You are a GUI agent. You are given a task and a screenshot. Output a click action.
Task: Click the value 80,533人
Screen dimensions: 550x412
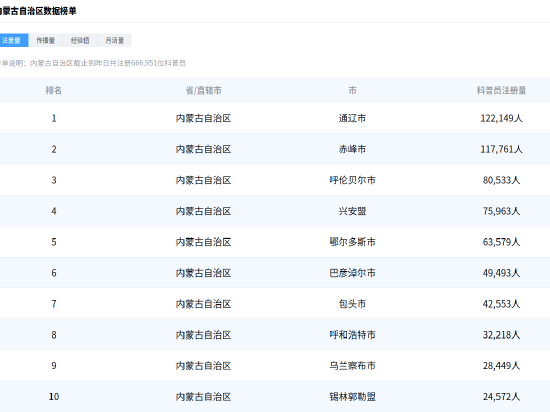coord(501,180)
